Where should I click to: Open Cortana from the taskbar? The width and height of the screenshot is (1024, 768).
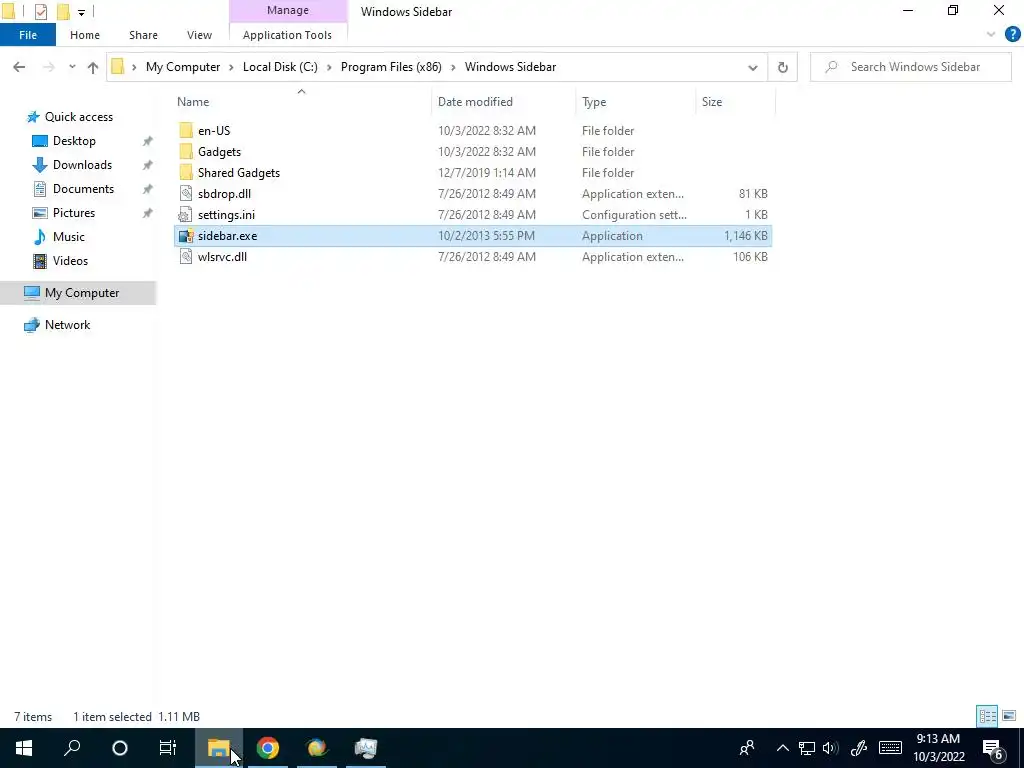pos(120,748)
